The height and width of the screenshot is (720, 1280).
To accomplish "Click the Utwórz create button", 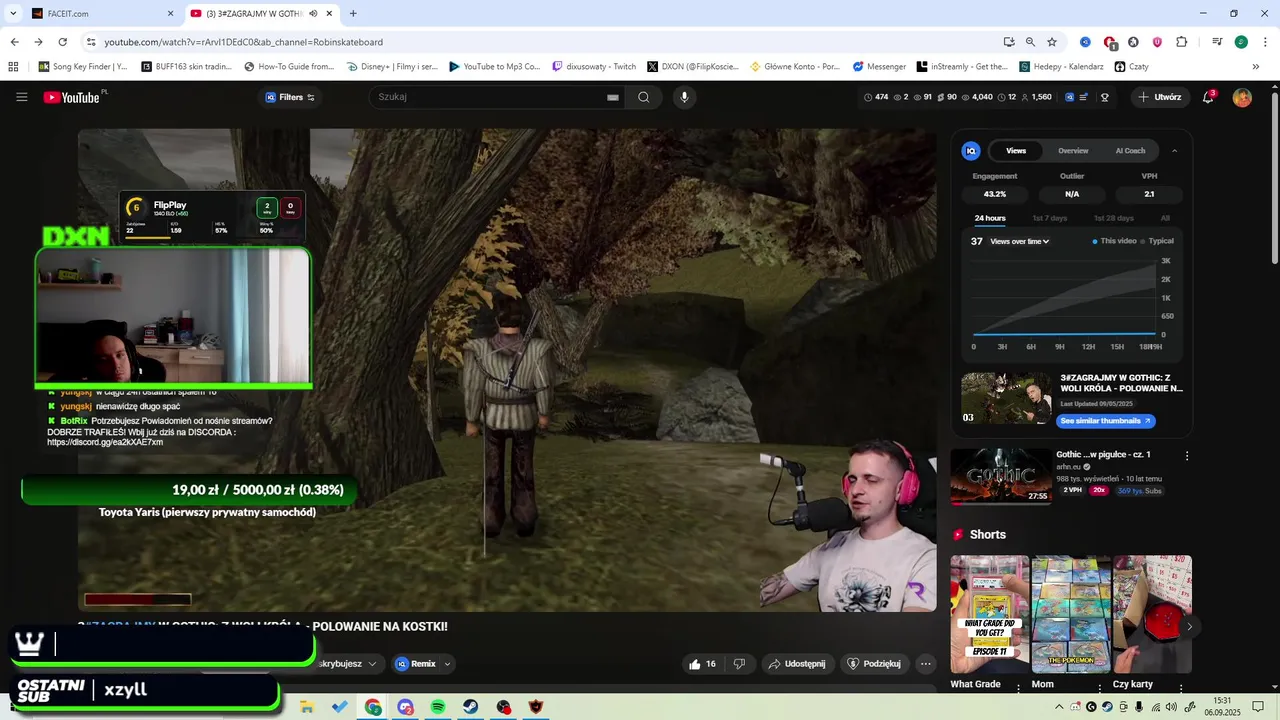I will click(1159, 97).
